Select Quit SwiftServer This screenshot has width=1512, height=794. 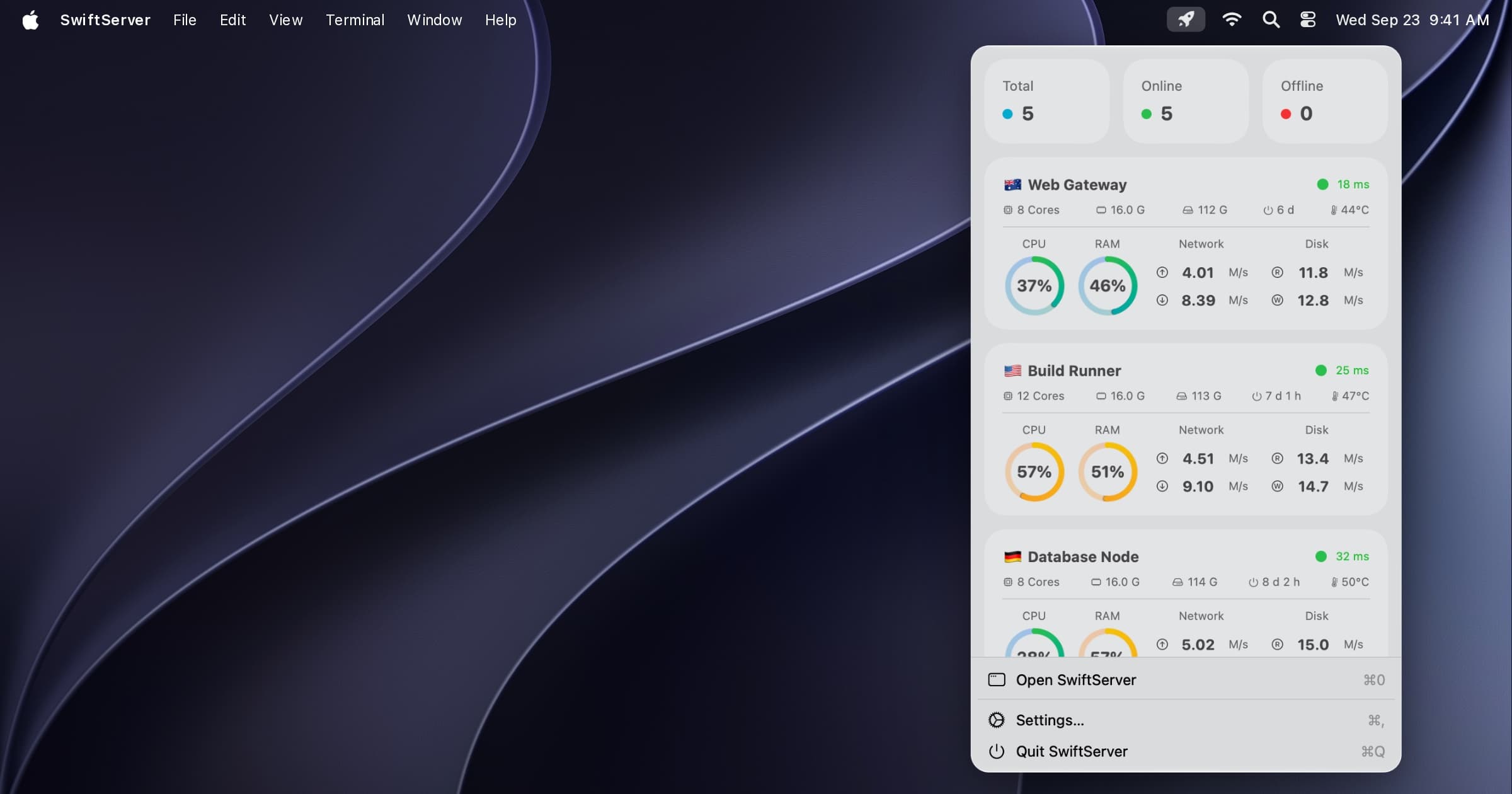tap(1186, 751)
